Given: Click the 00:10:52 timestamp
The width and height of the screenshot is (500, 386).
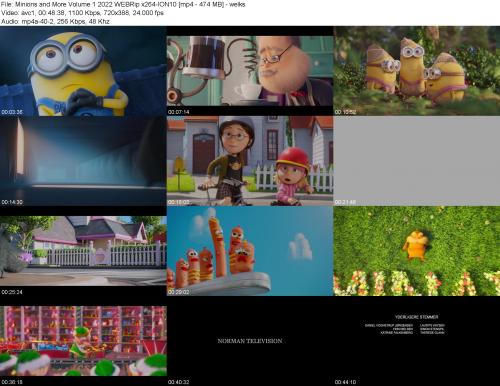Looking at the screenshot, I should click(x=345, y=112).
